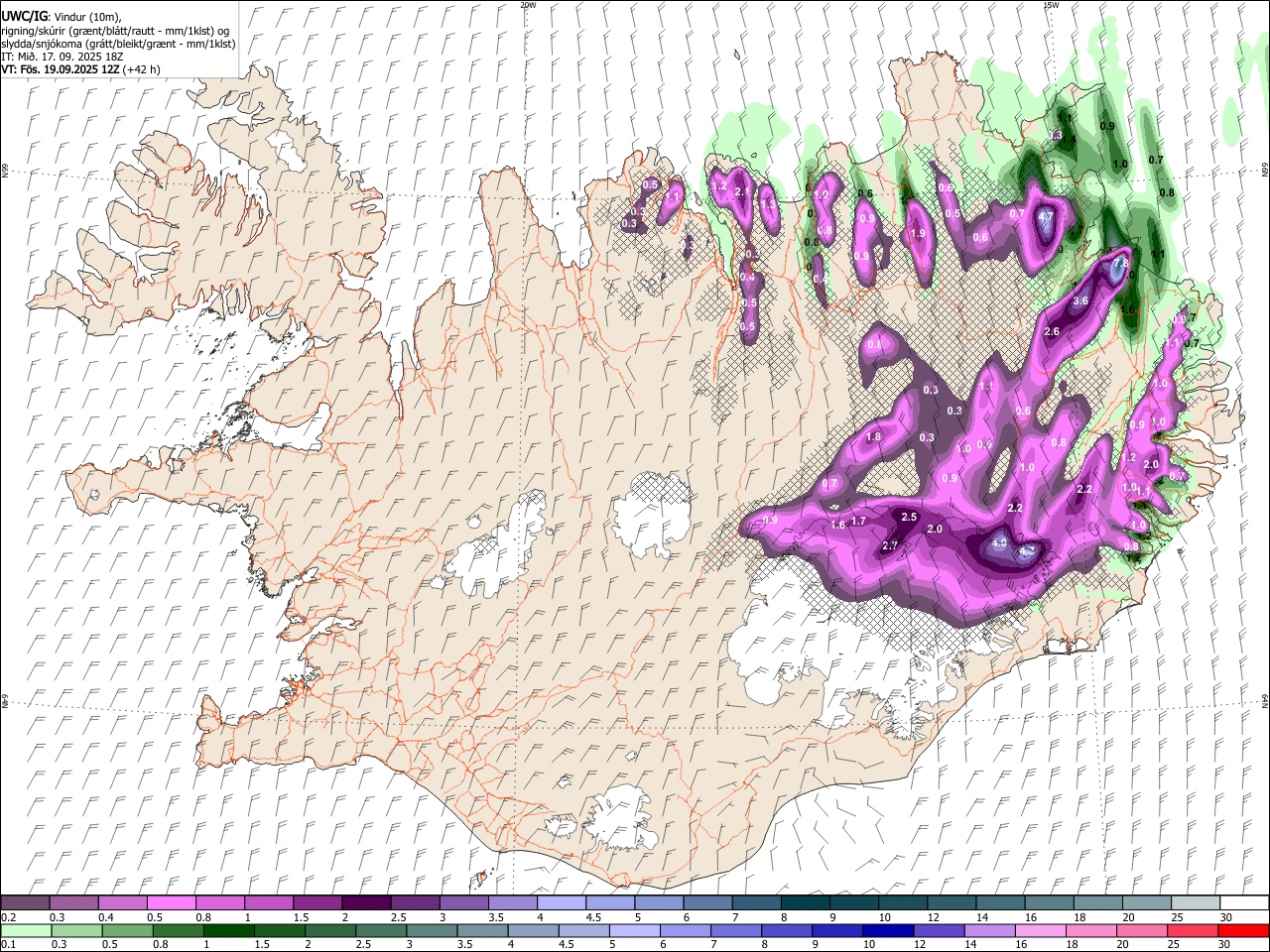
Task: Click the '2.5' precipitation value on the map
Action: (x=909, y=517)
